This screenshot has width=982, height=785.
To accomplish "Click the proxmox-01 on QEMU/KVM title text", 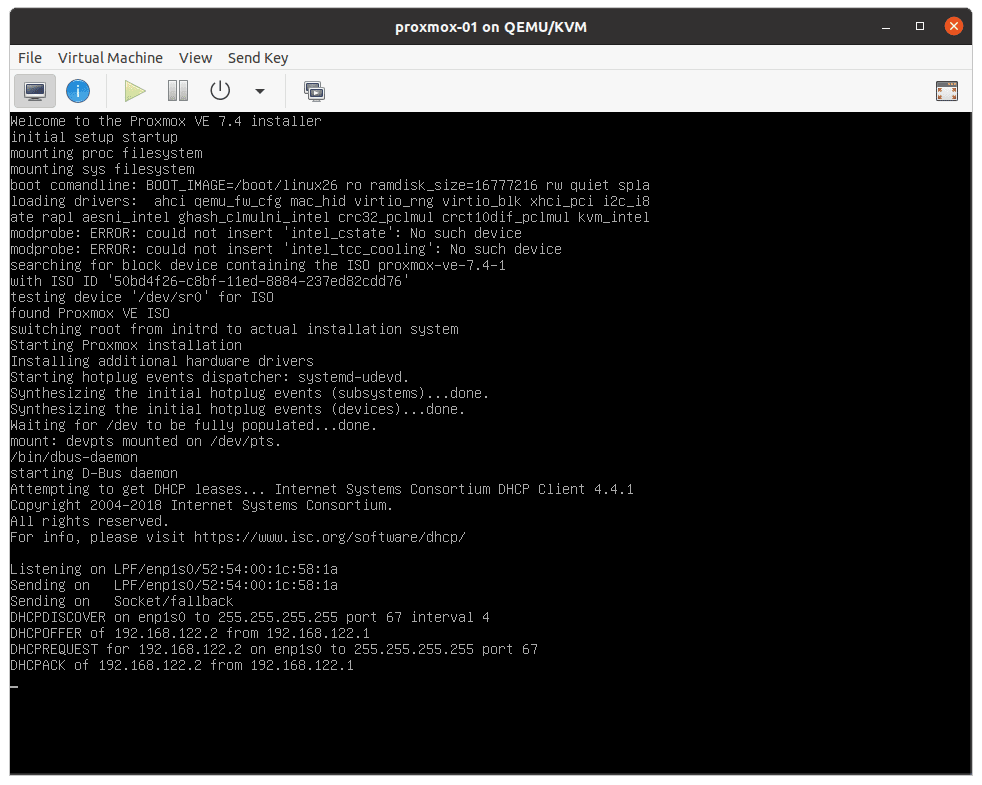I will (490, 27).
